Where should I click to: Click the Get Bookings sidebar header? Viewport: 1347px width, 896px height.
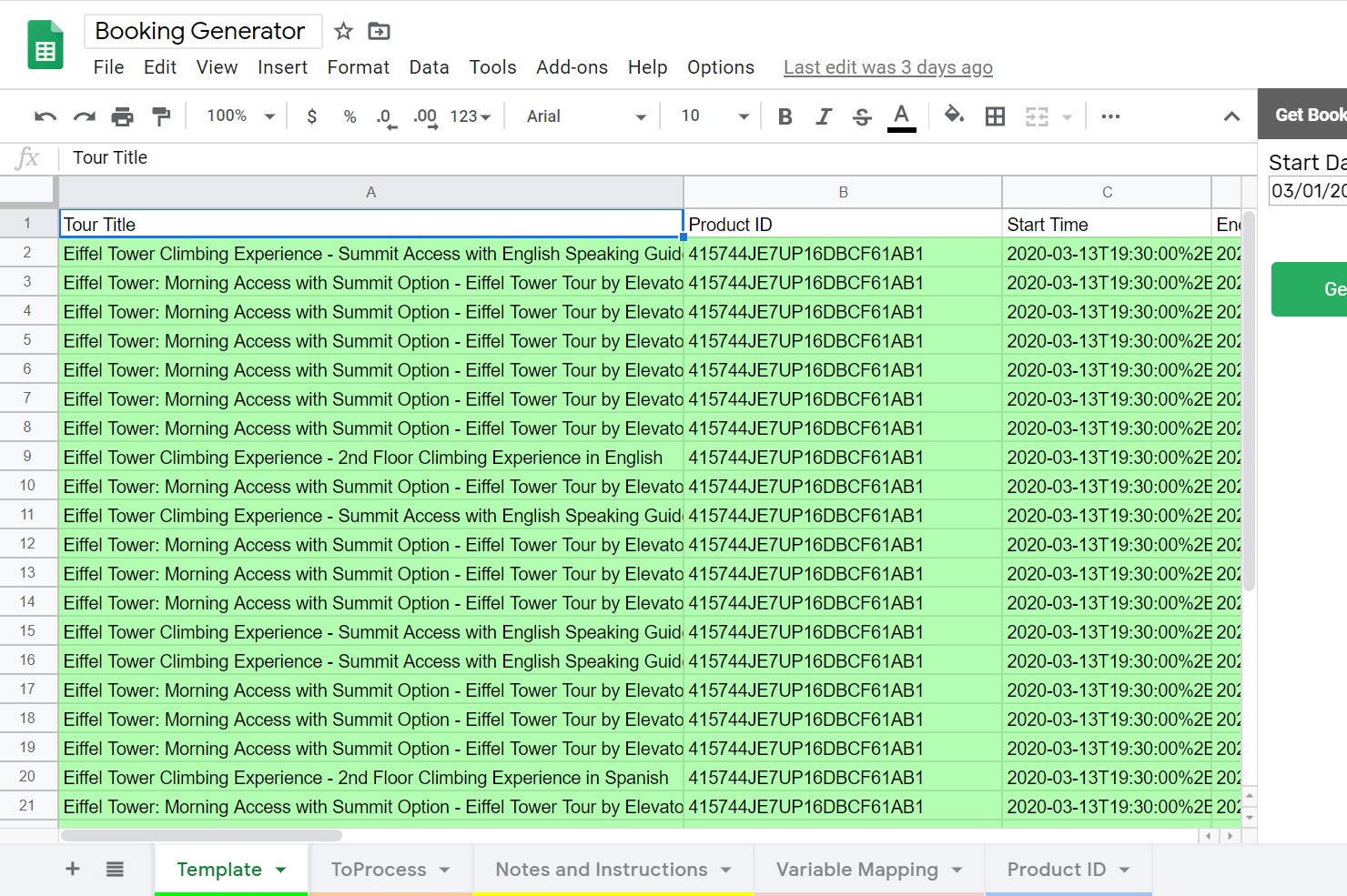[x=1302, y=115]
